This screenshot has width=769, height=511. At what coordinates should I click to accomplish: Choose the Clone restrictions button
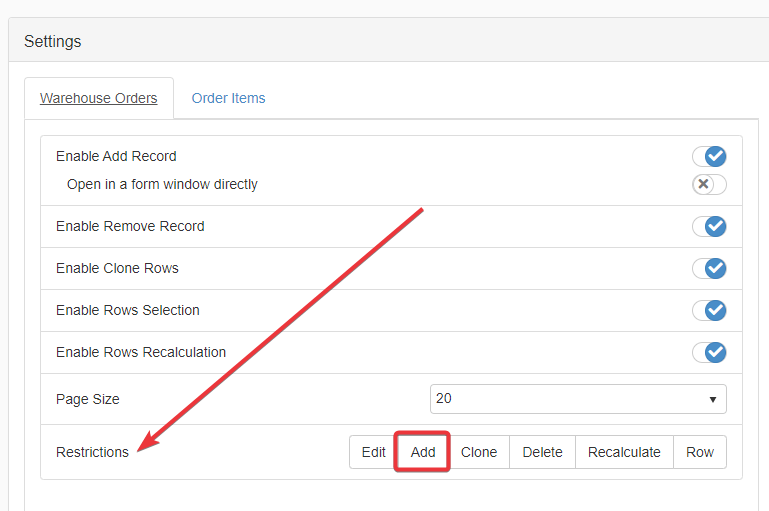479,452
